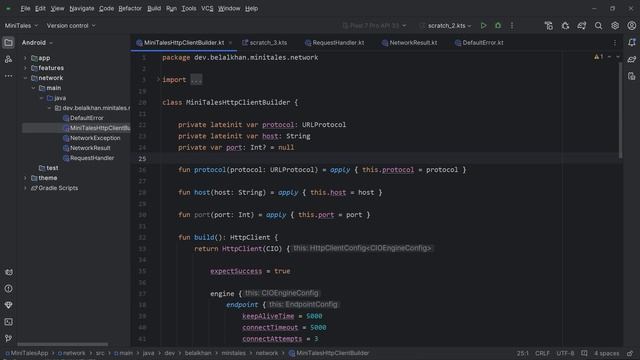Open the Navigate menu

click(x=82, y=9)
